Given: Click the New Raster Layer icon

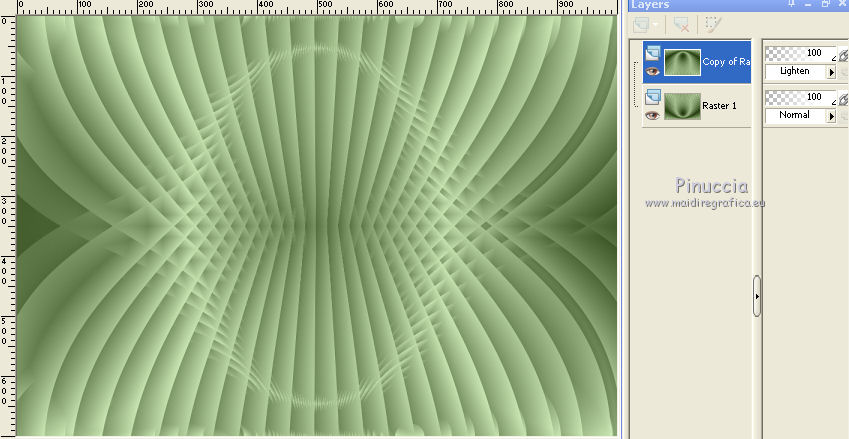Looking at the screenshot, I should point(641,24).
